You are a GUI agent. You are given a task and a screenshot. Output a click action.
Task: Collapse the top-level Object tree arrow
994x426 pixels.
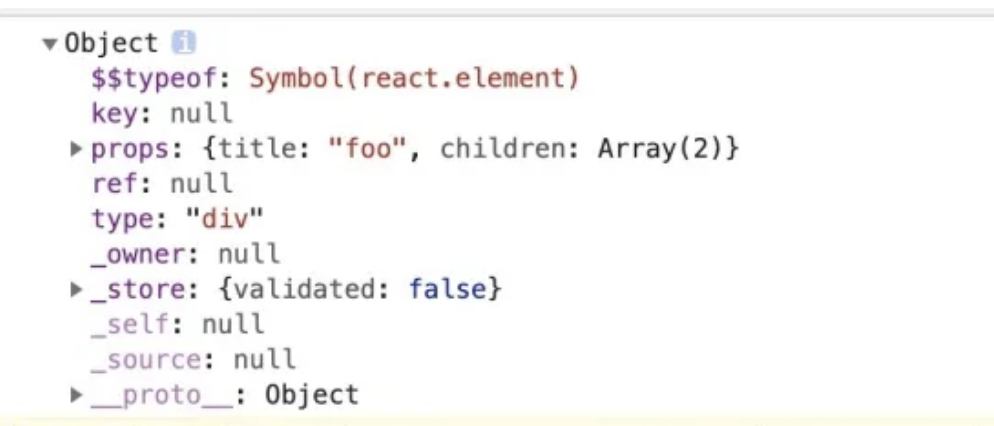coord(50,44)
